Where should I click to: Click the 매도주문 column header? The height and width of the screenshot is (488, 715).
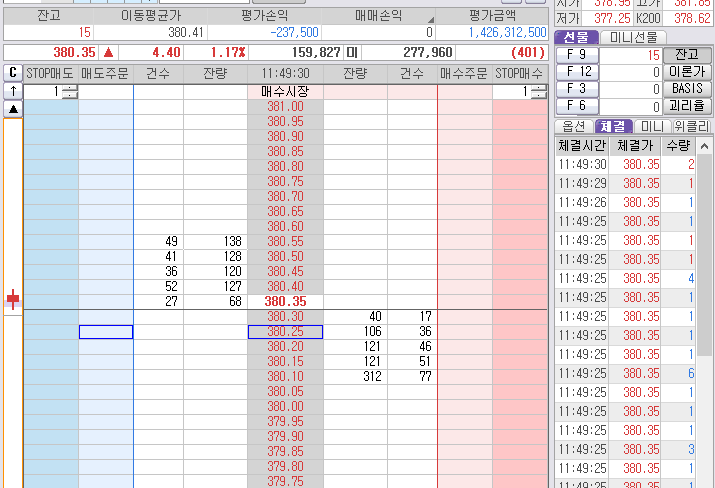pos(105,73)
